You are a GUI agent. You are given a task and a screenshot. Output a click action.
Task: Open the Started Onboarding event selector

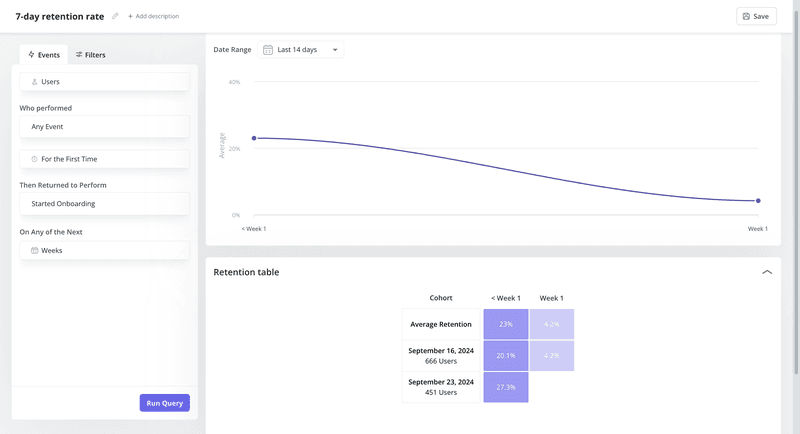(104, 204)
